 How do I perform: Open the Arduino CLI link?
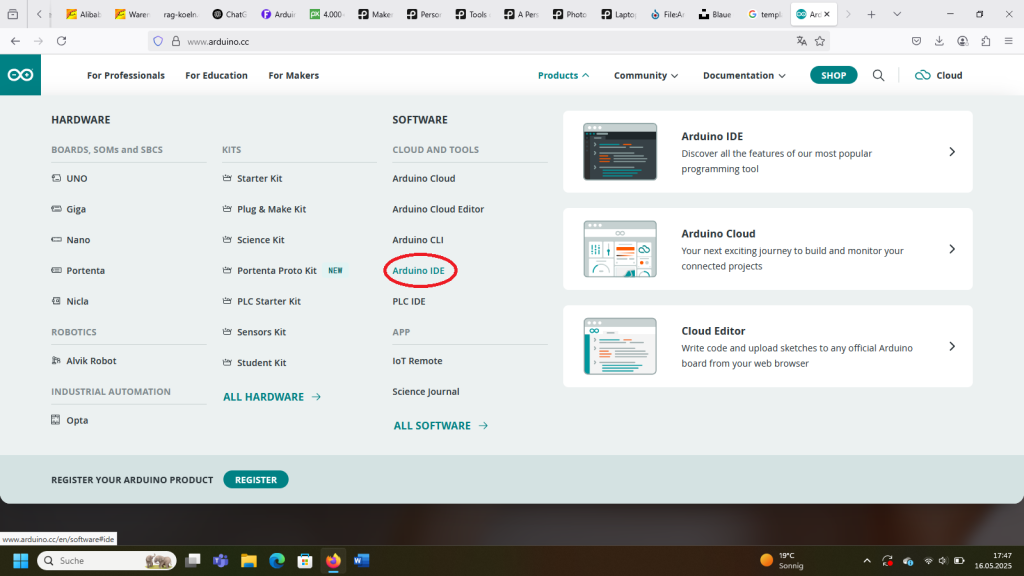(x=418, y=240)
